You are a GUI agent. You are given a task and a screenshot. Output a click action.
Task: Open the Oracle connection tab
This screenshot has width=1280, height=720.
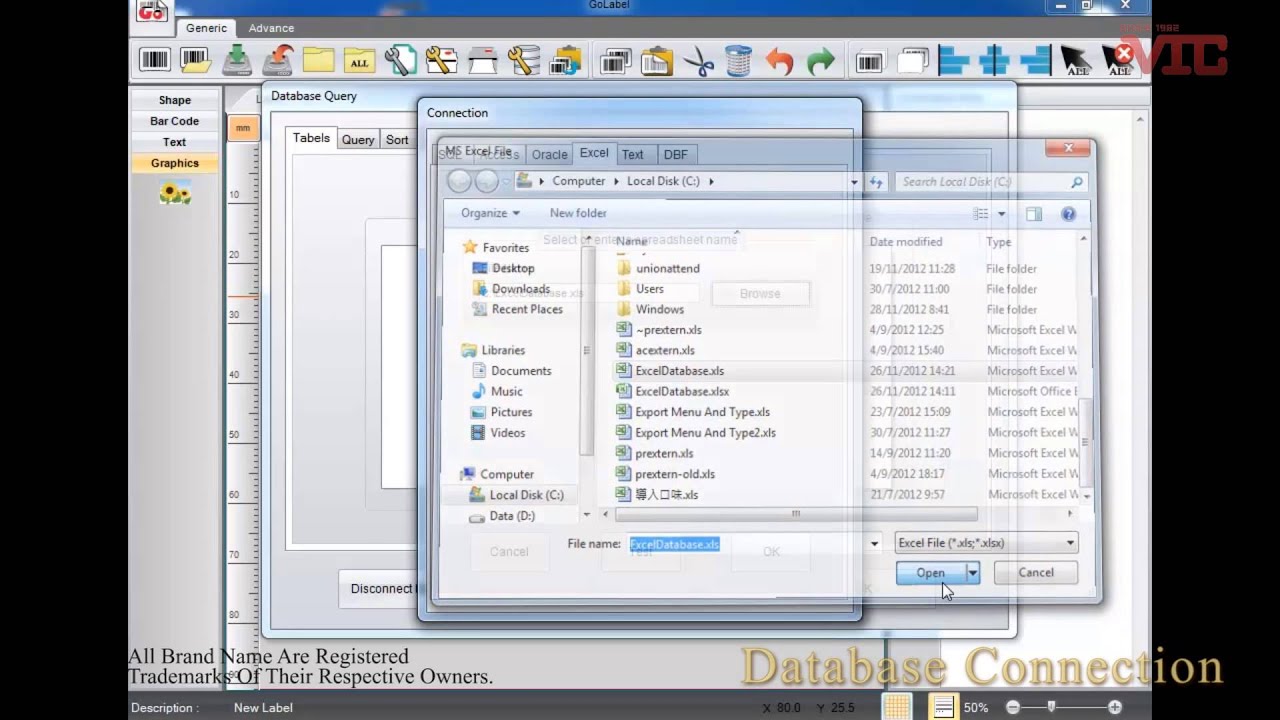click(x=549, y=154)
